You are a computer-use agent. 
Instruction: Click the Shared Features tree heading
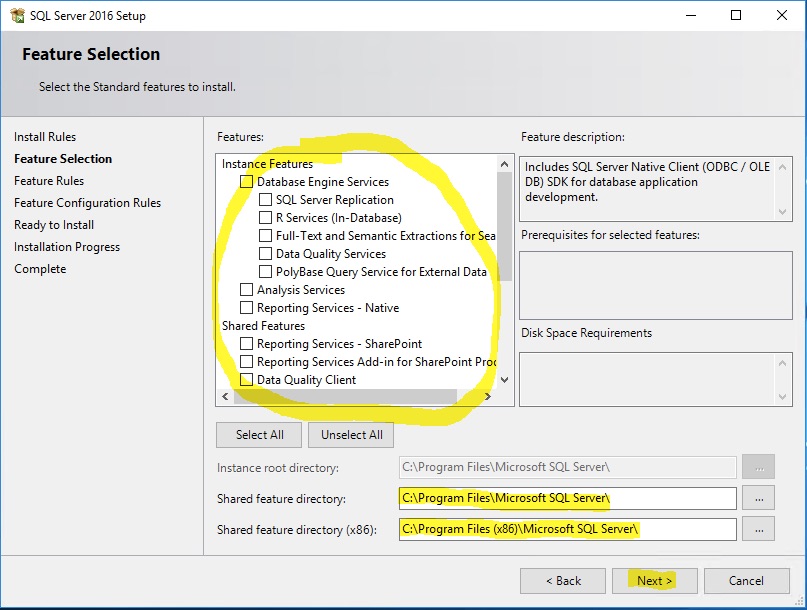[263, 326]
